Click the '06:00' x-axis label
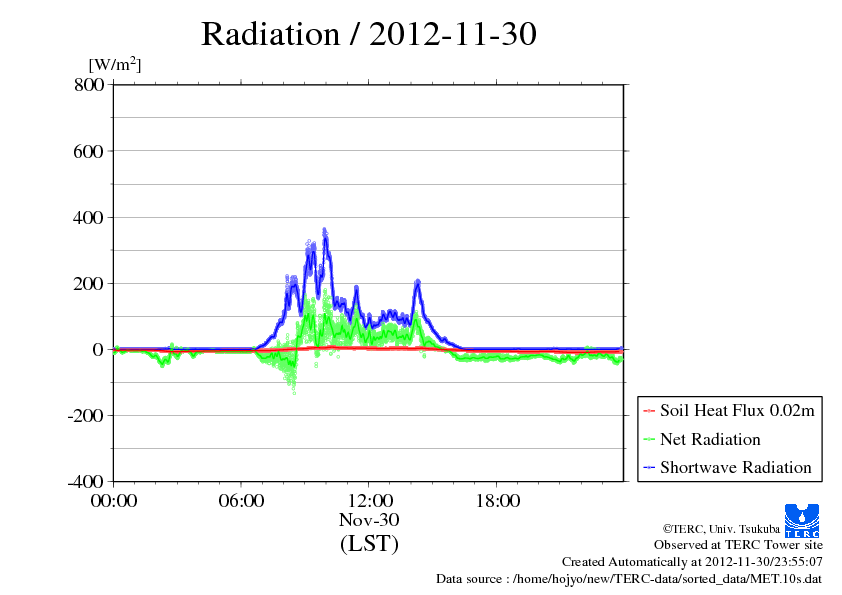Viewport: 842px width, 595px height. (x=241, y=501)
